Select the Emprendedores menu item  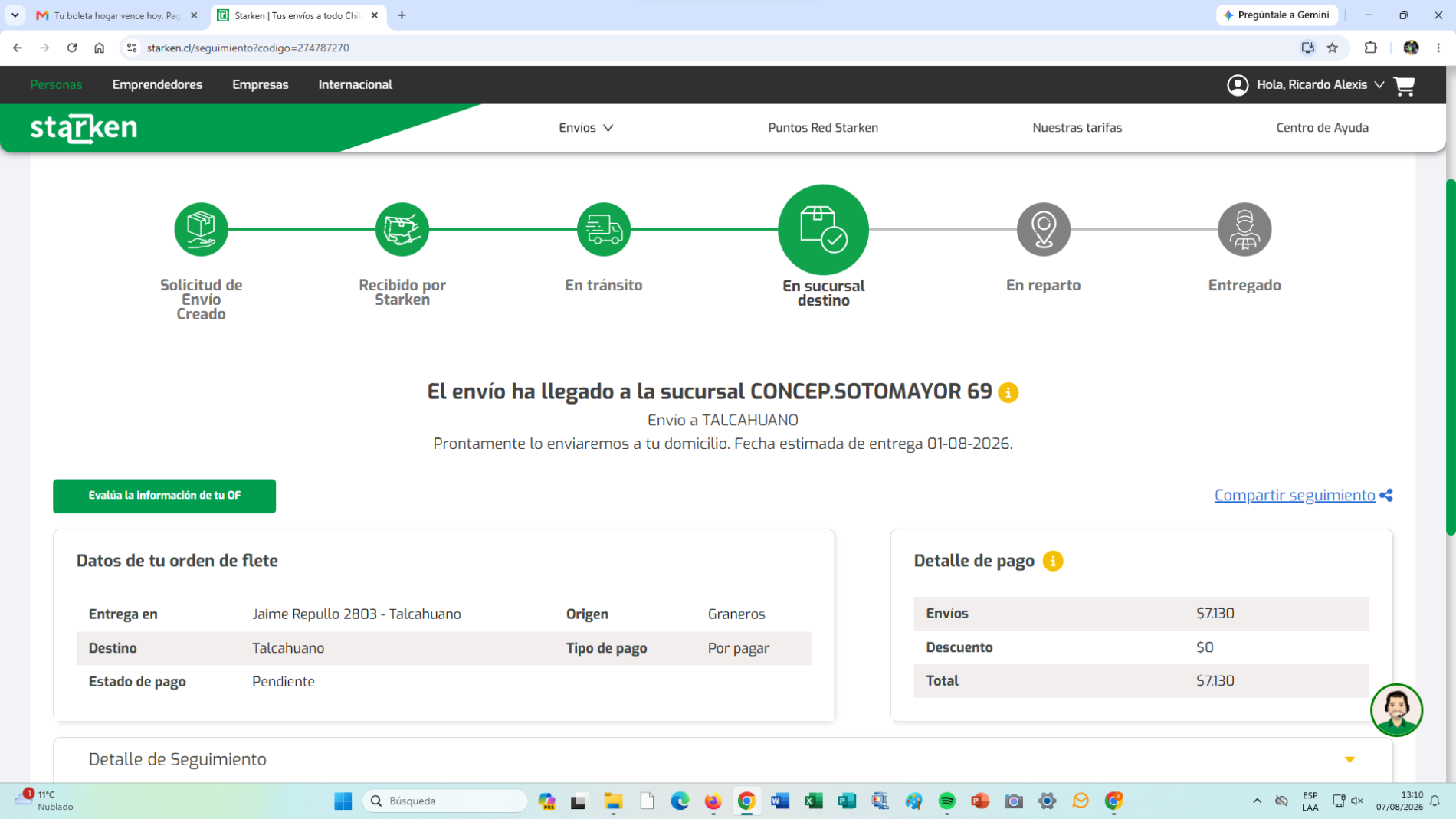(157, 85)
